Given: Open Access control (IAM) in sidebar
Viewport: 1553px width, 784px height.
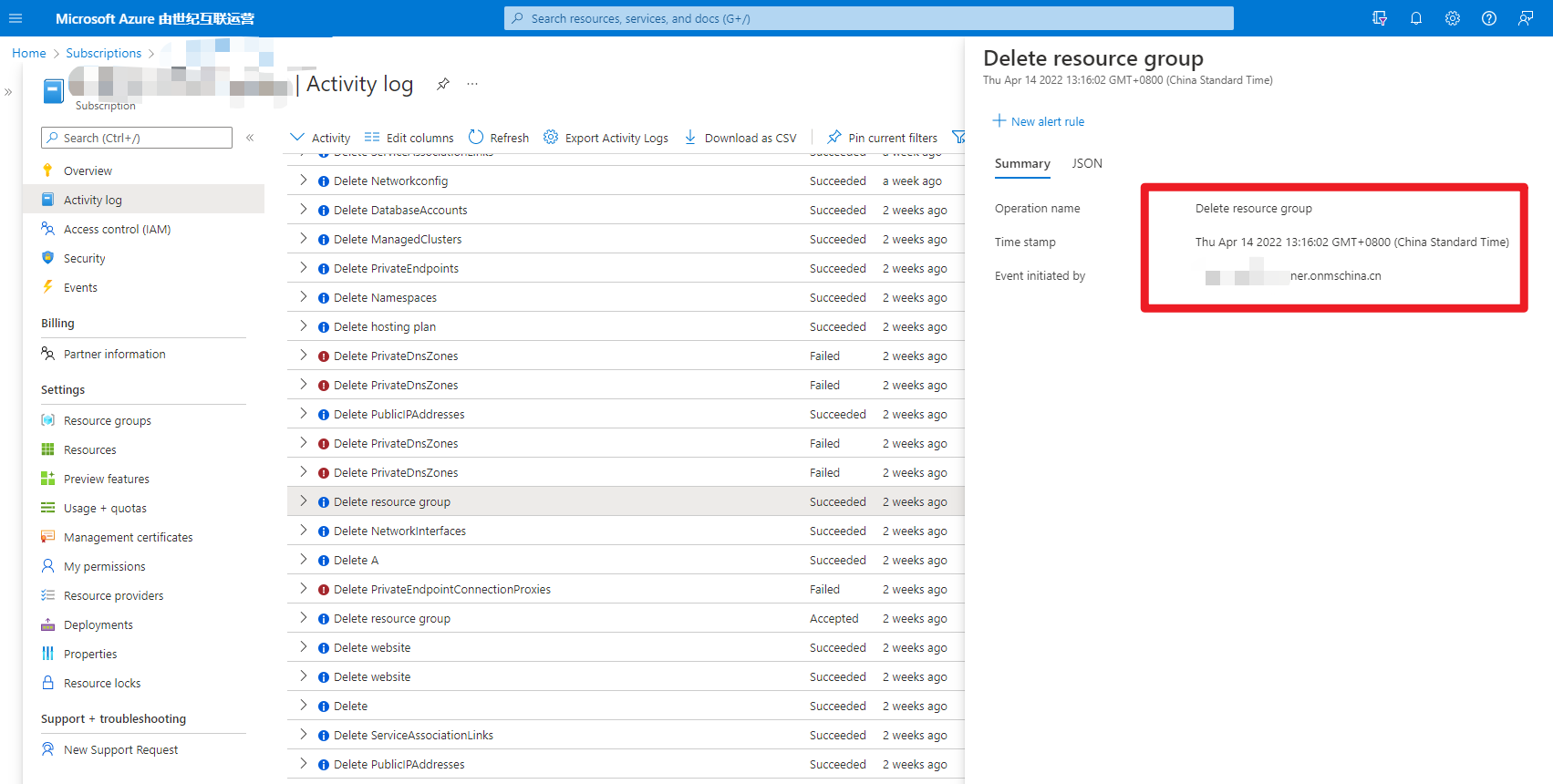Looking at the screenshot, I should tap(117, 229).
